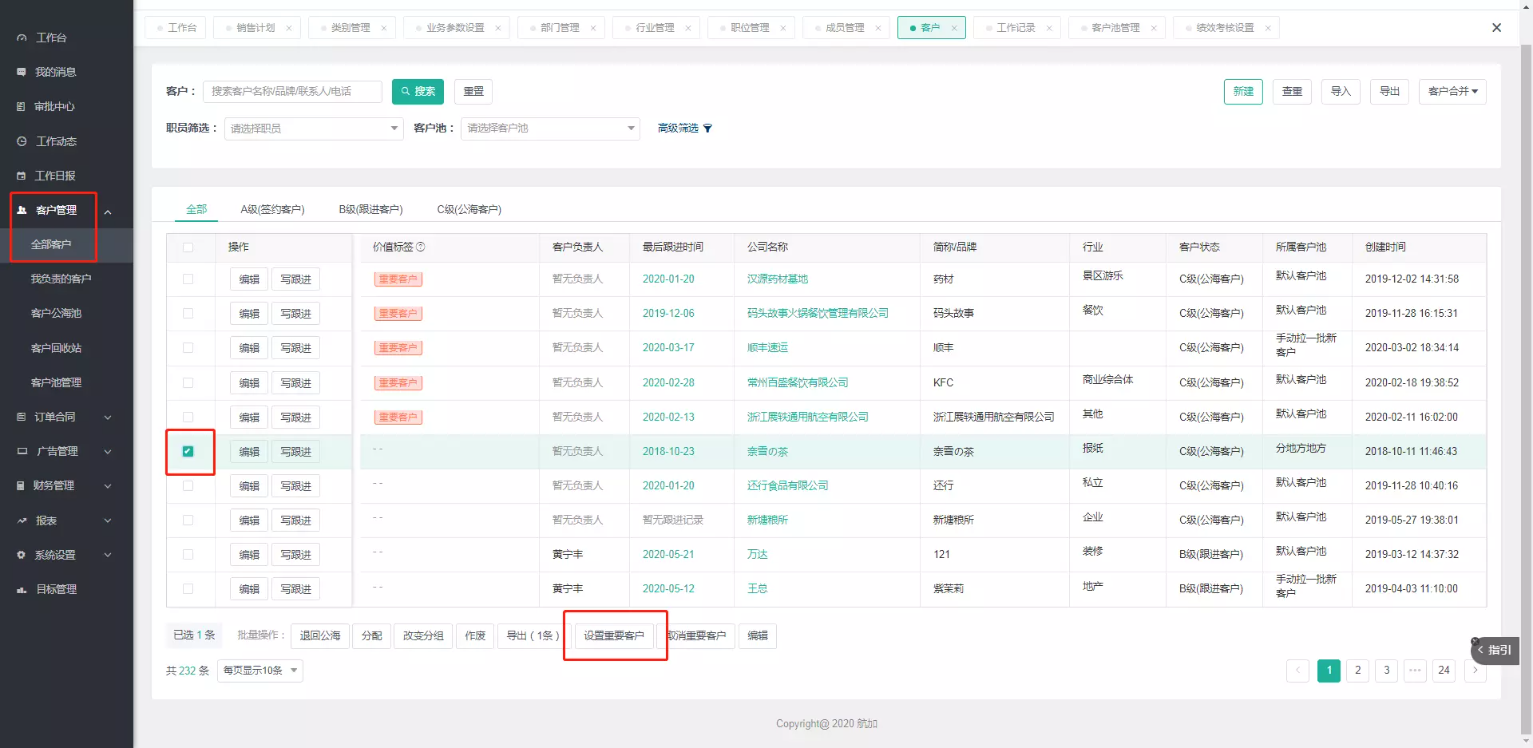The height and width of the screenshot is (748, 1533).
Task: Uncheck the selected 奈雪の茶 row checkbox
Action: (188, 451)
